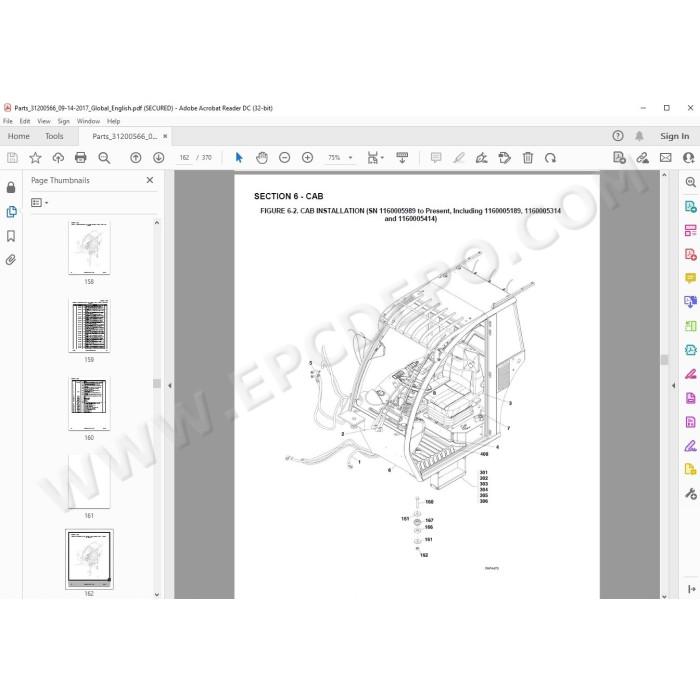The width and height of the screenshot is (700, 700).
Task: Click the page number field showing 162
Action: tap(184, 158)
